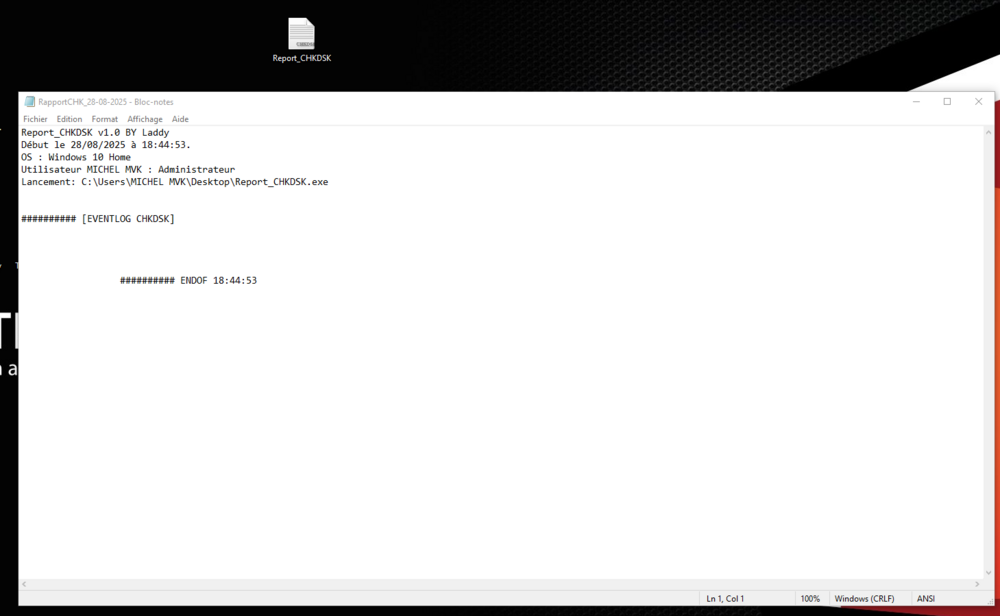
Task: Open the Edition menu
Action: 69,119
